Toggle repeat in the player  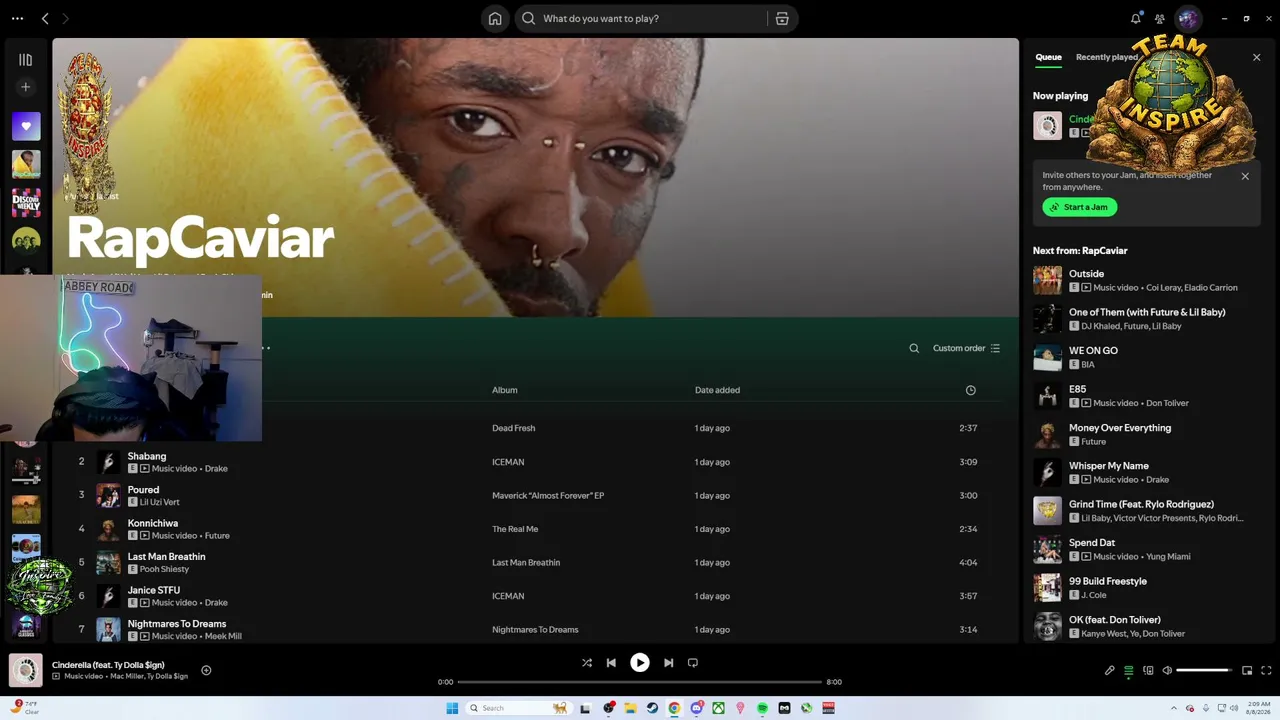coord(692,662)
